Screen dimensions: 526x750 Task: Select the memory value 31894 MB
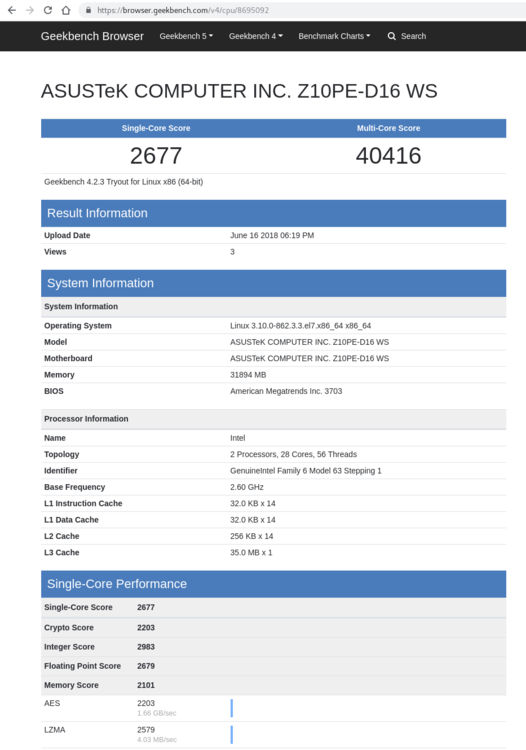[x=248, y=375]
